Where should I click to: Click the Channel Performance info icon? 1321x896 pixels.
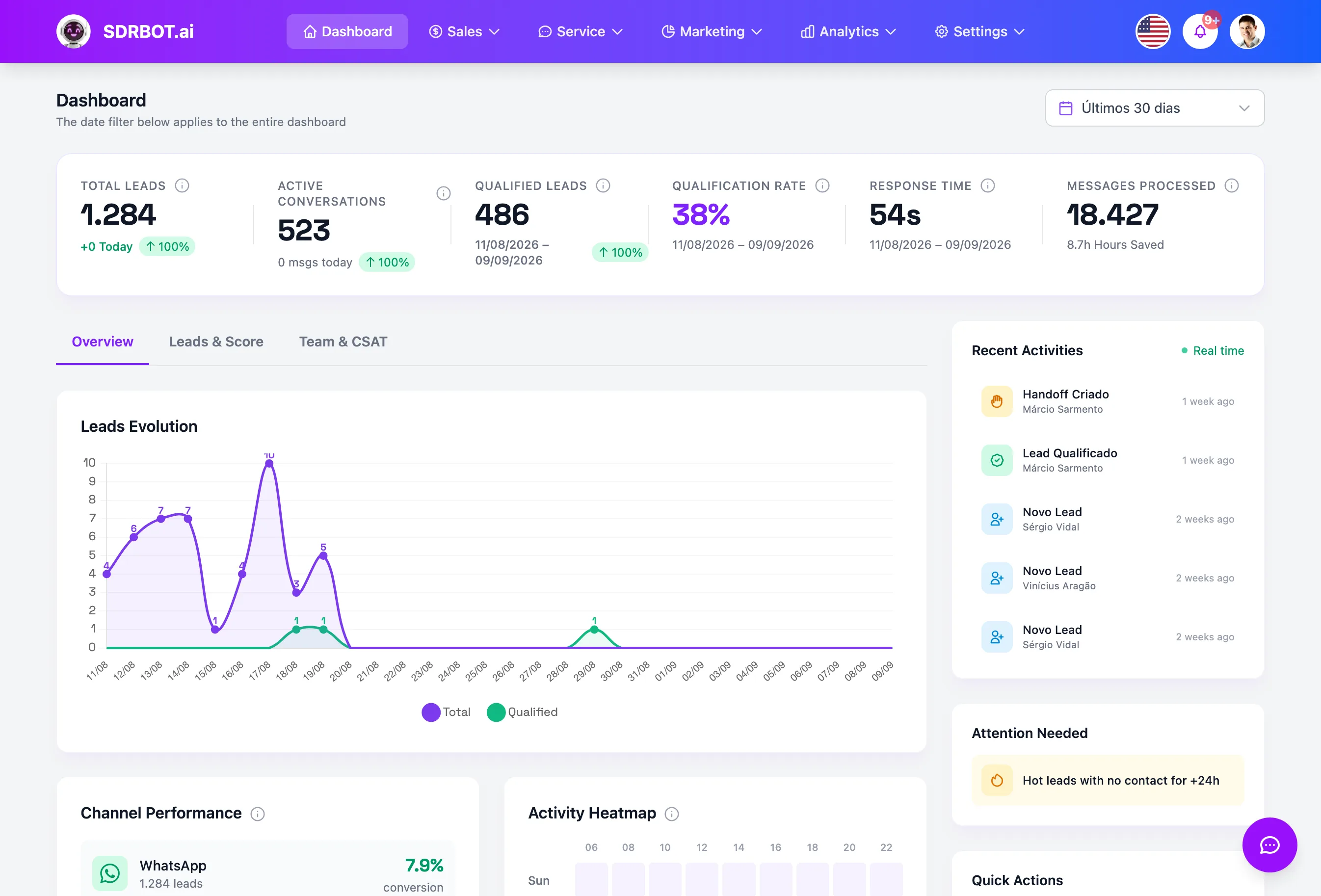click(x=258, y=814)
